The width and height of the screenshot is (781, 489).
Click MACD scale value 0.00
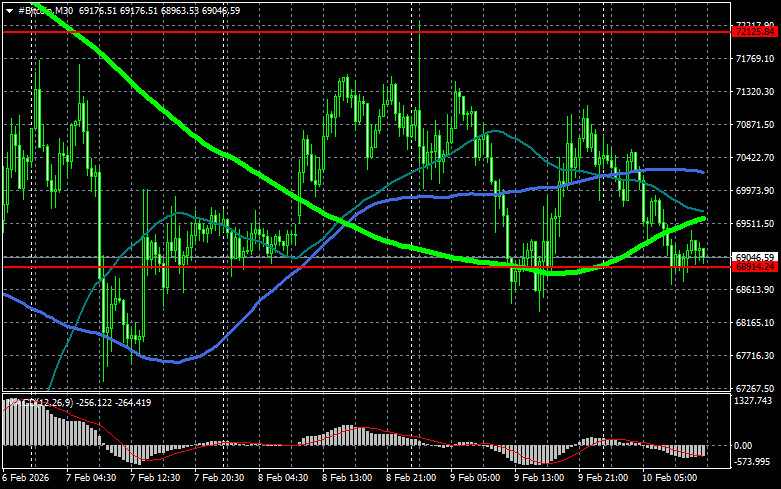click(x=743, y=446)
